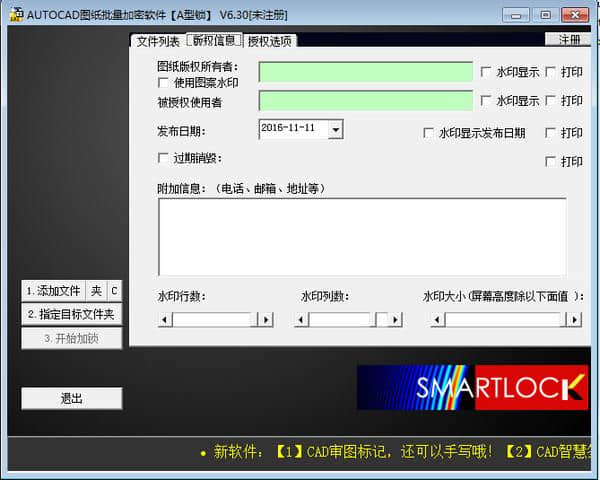Viewport: 600px width, 480px height.
Task: Open the 授权选项 tab
Action: pyautogui.click(x=269, y=41)
